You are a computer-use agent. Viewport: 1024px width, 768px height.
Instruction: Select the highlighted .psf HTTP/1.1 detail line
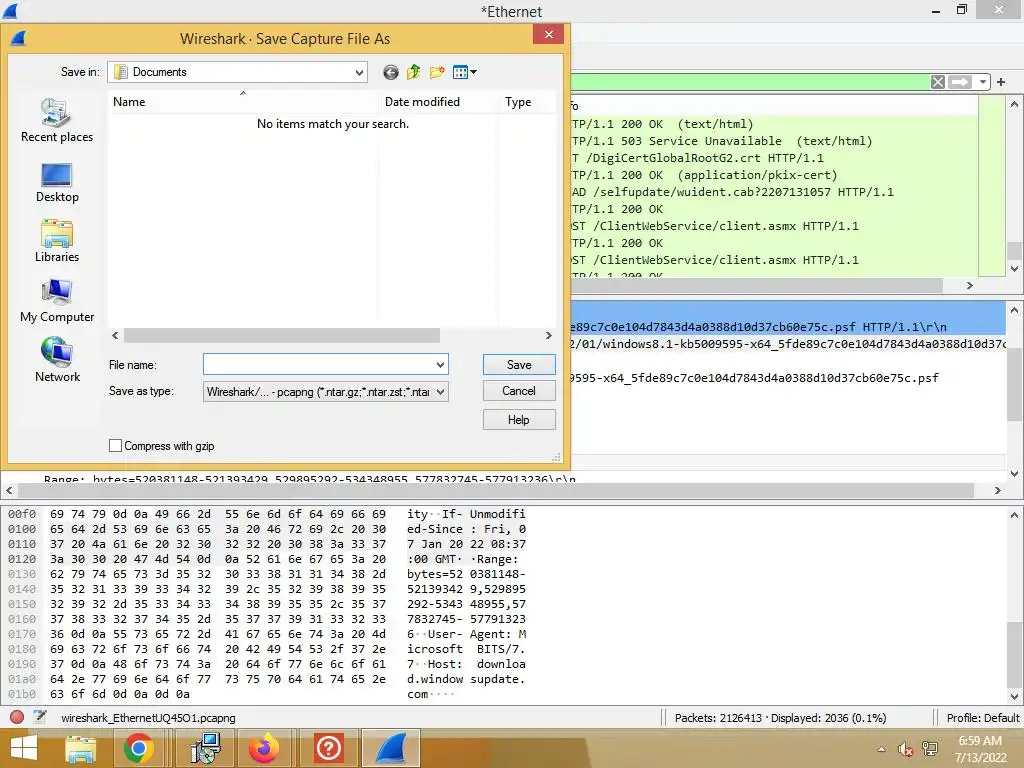coord(788,327)
